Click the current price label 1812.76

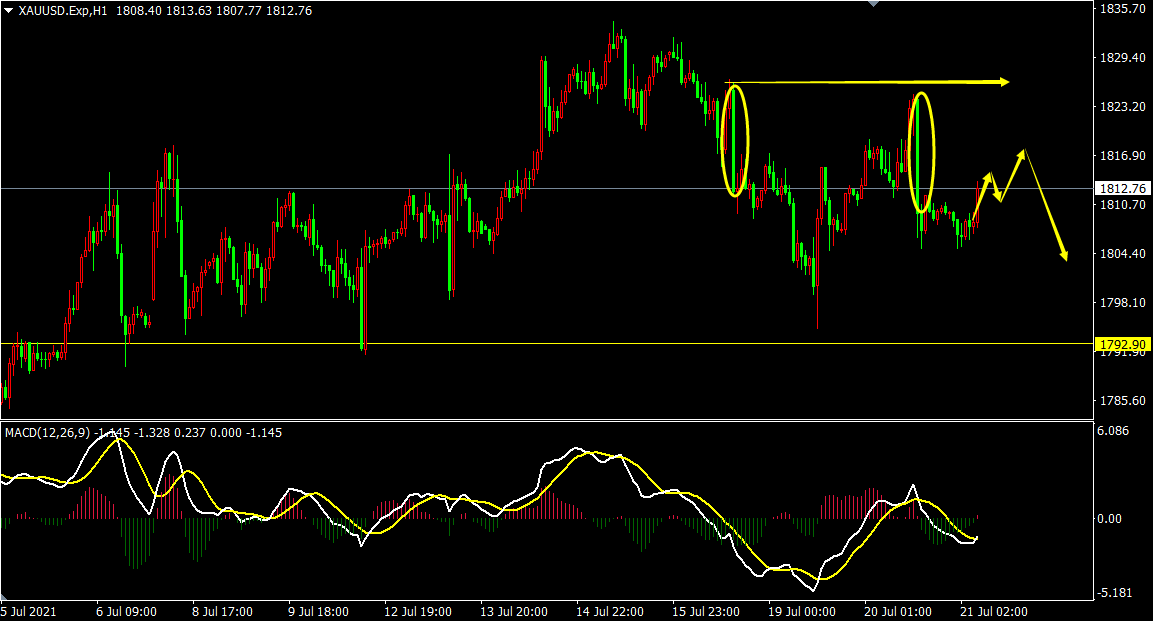[x=1122, y=188]
